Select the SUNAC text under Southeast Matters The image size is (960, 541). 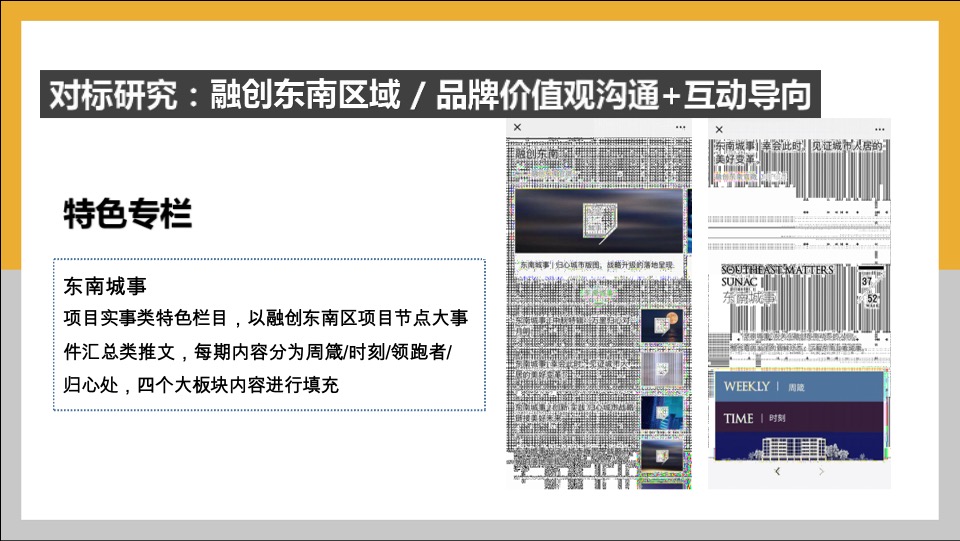click(739, 282)
